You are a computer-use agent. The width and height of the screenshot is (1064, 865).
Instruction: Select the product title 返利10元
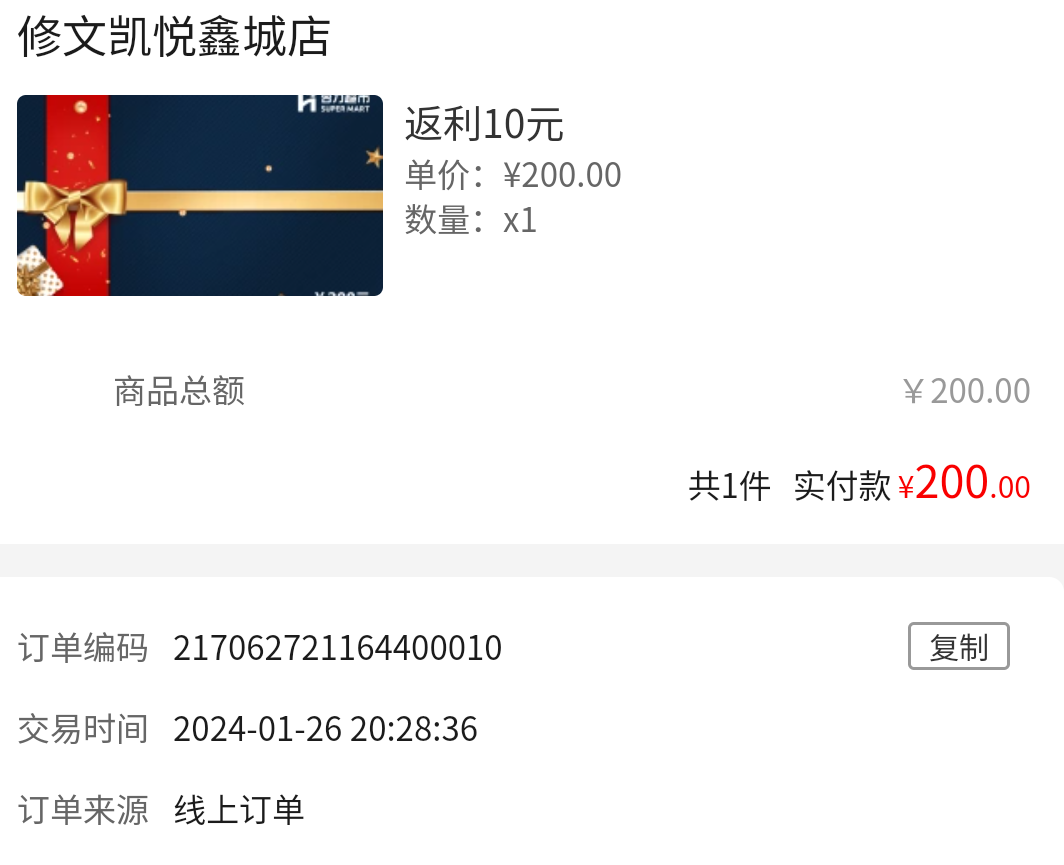tap(484, 124)
